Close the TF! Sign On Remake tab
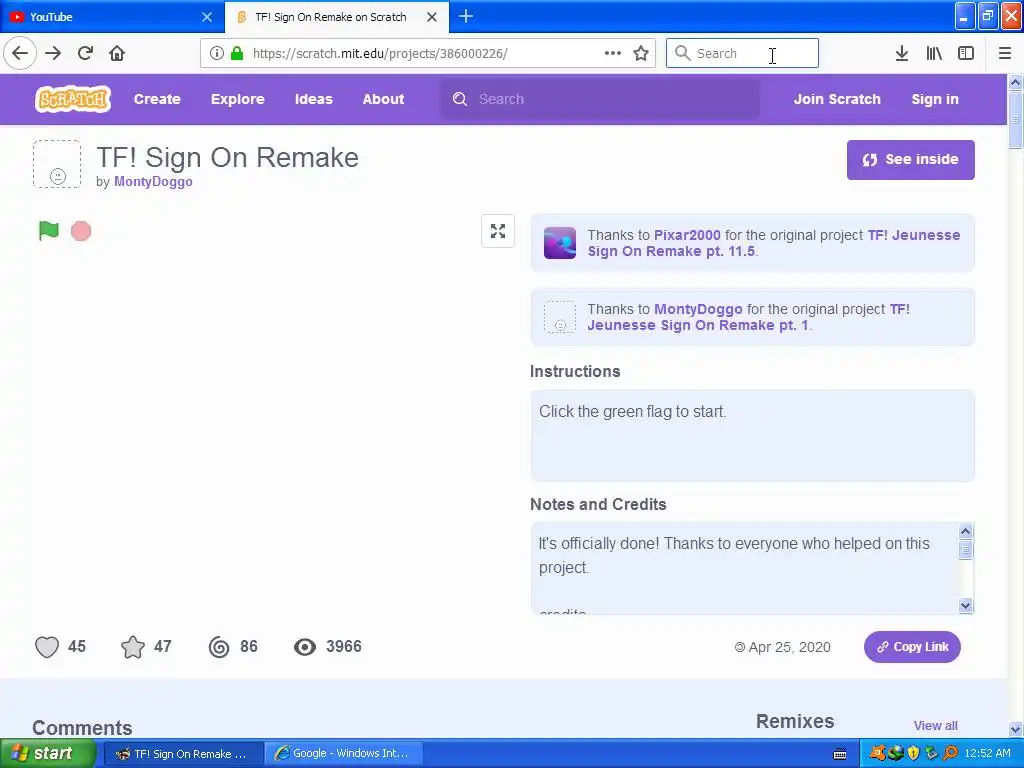Screen dimensions: 1024x768 432,17
